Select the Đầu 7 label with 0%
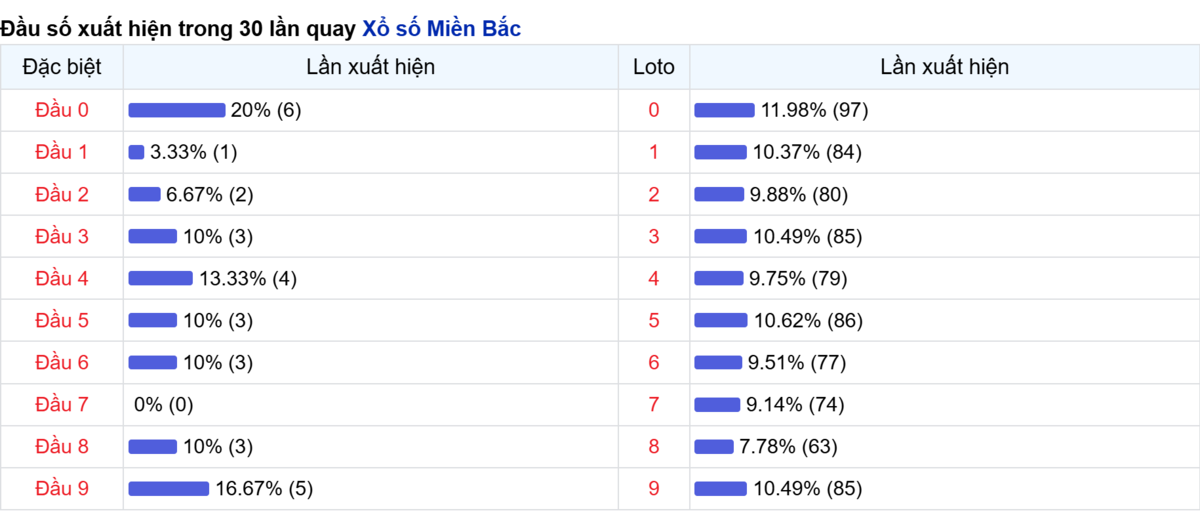The width and height of the screenshot is (1200, 513). tap(62, 405)
